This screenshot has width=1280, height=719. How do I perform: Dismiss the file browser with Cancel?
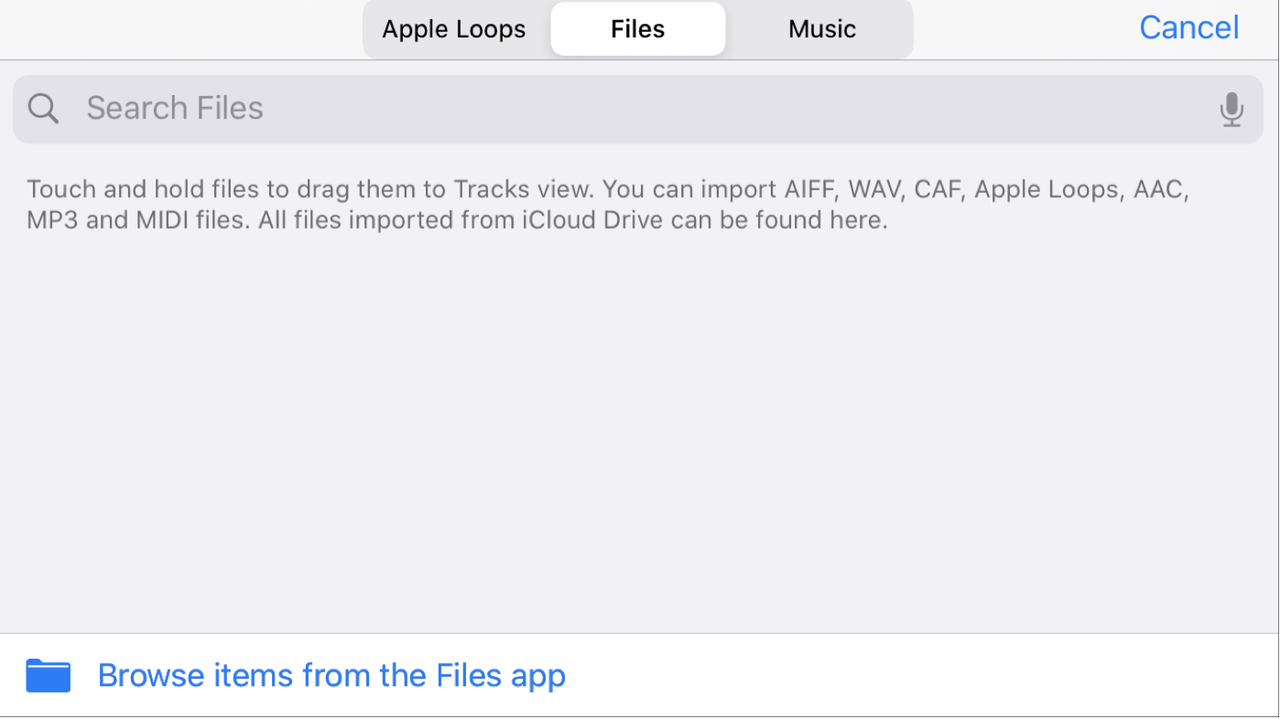point(1189,28)
